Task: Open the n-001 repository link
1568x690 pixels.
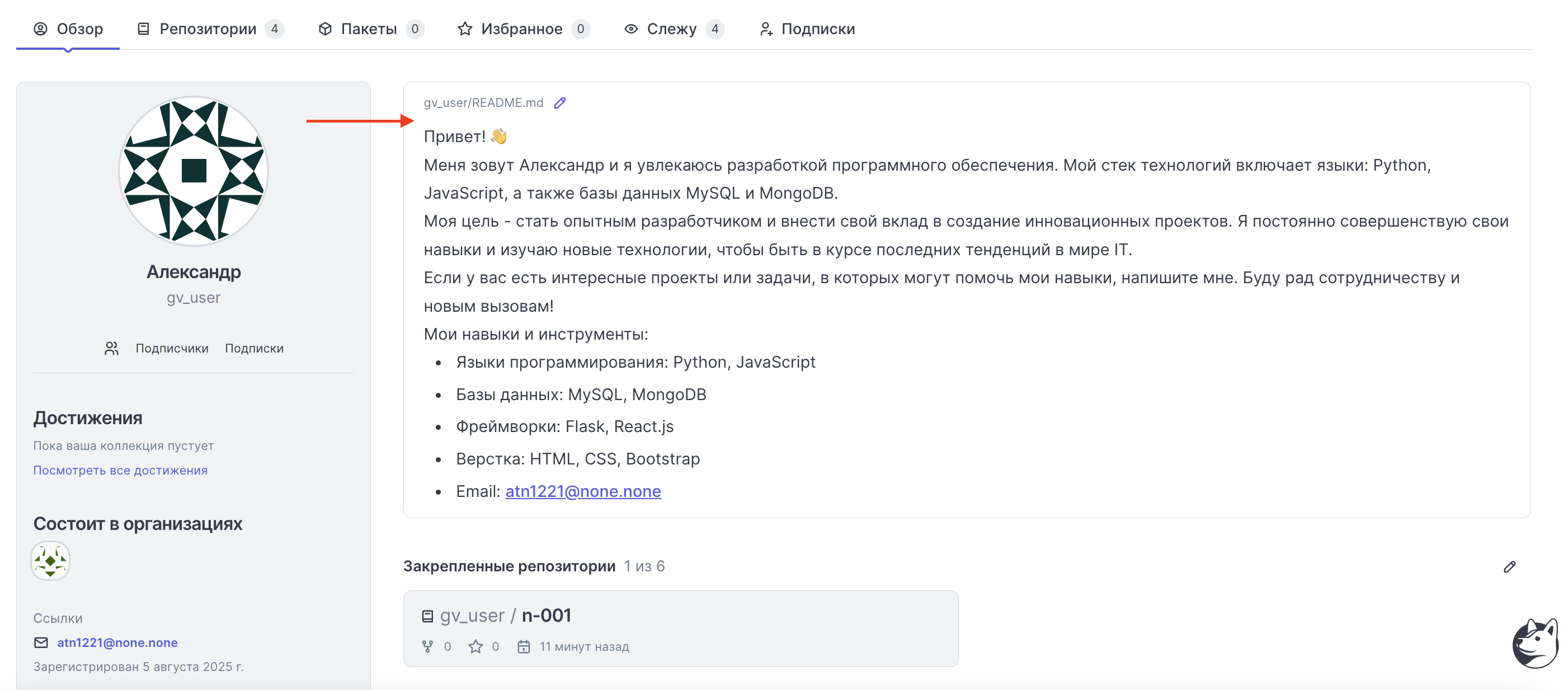Action: [546, 615]
